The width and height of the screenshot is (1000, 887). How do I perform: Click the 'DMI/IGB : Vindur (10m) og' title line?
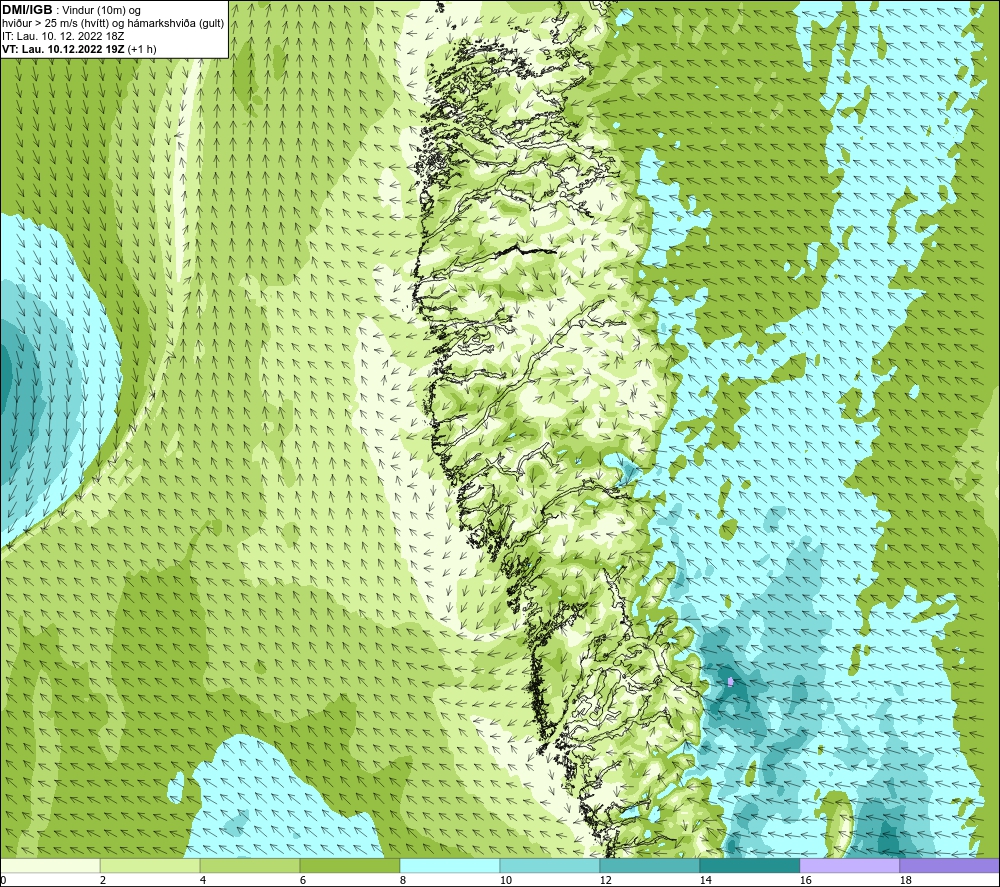click(x=71, y=10)
